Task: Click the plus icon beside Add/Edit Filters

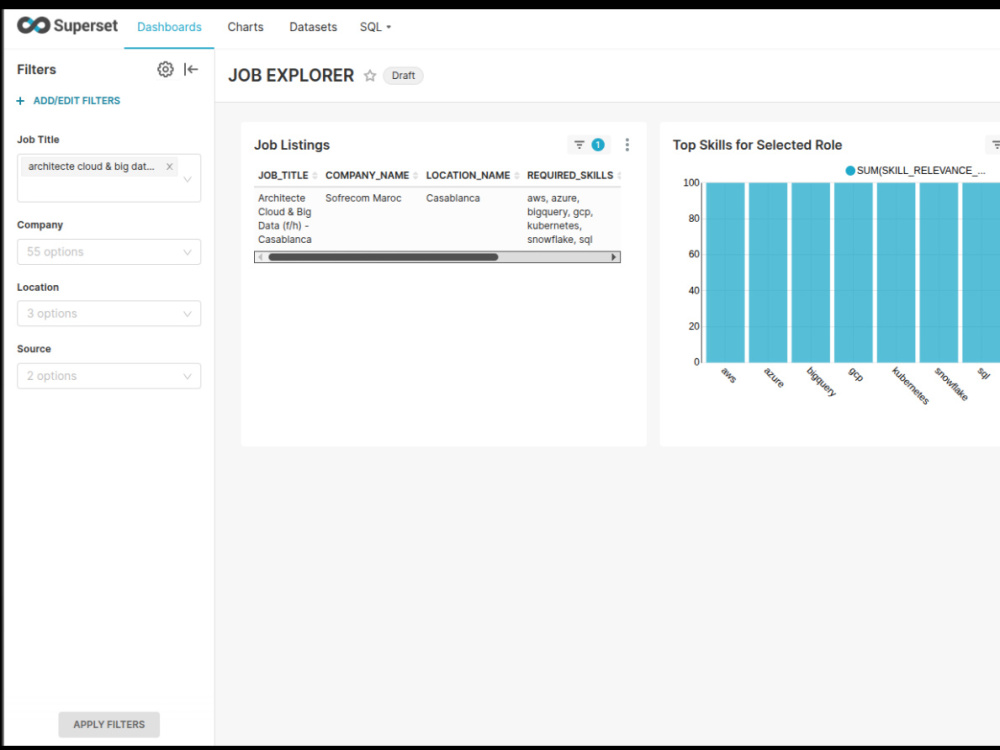Action: point(20,101)
